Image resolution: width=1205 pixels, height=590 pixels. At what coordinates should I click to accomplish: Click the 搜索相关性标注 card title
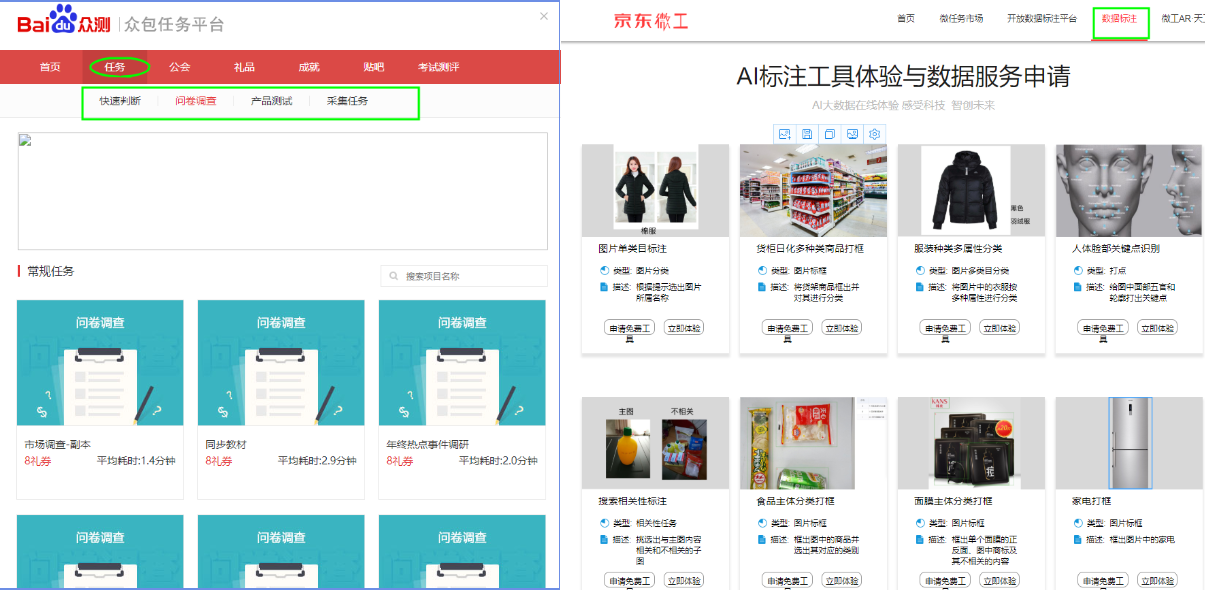point(632,501)
